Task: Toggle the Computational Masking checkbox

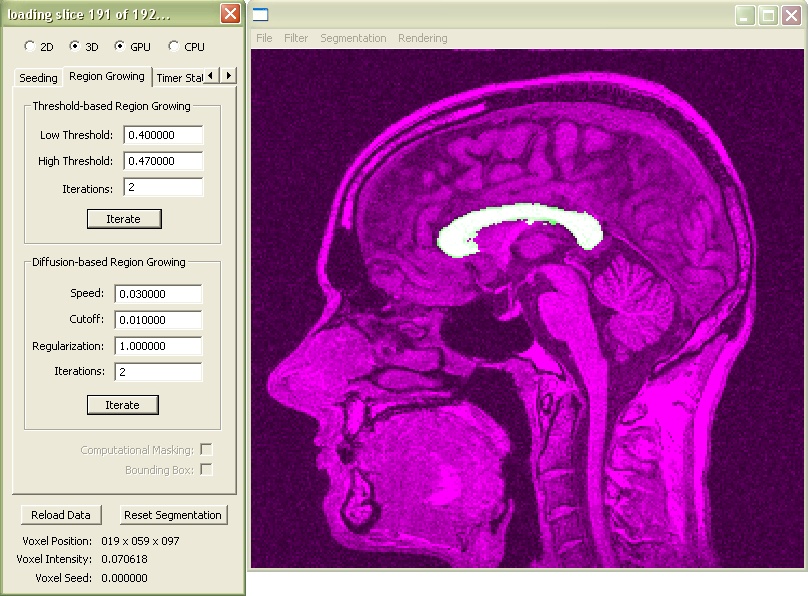Action: pos(206,450)
